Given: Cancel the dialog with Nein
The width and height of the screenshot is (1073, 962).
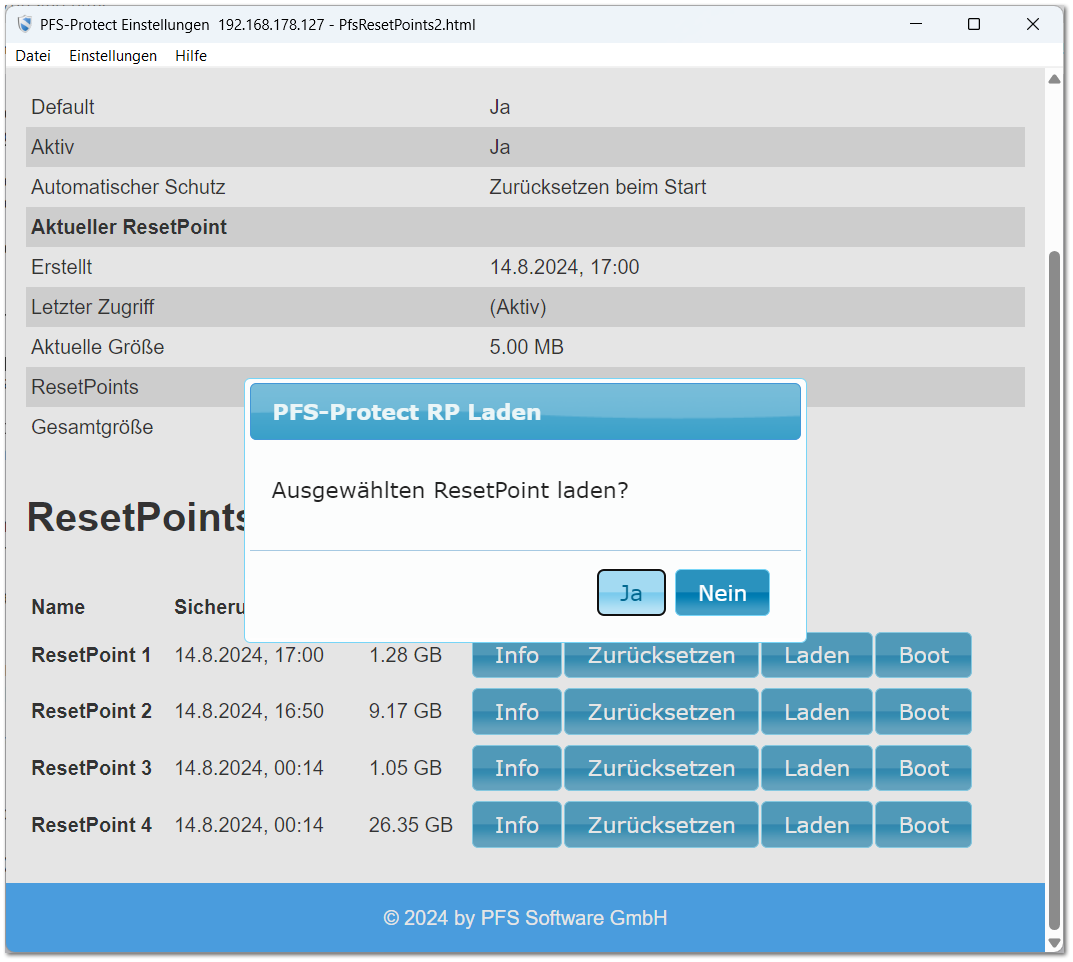Looking at the screenshot, I should 722,593.
